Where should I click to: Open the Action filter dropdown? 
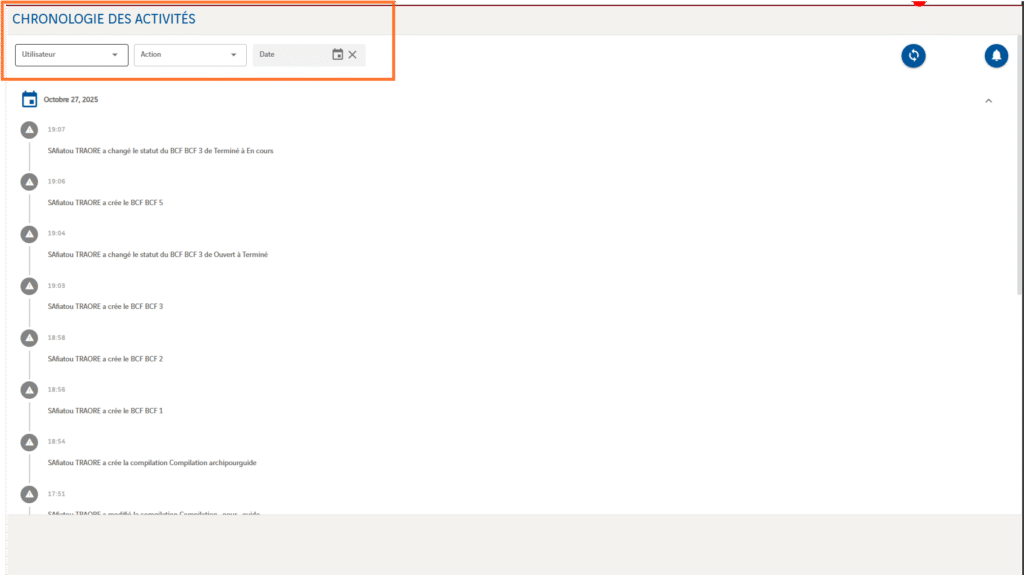pos(190,55)
